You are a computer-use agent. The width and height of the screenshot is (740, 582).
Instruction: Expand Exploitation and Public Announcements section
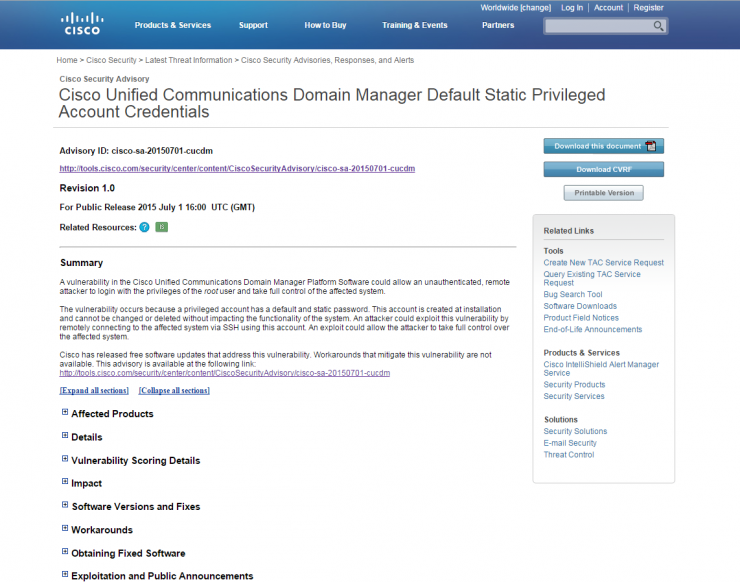pyautogui.click(x=65, y=574)
